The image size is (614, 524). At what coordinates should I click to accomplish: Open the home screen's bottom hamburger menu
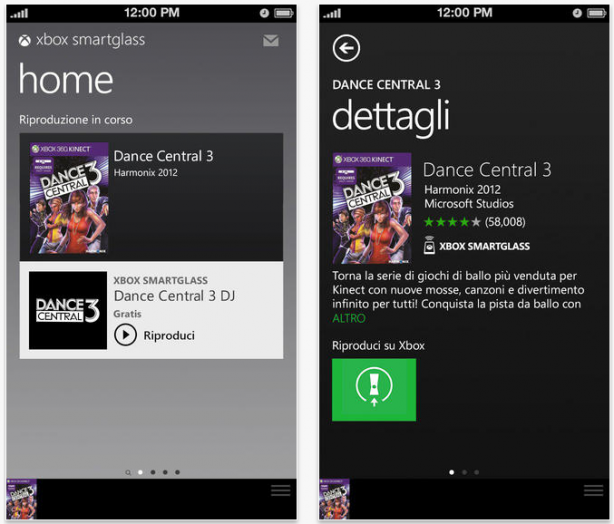[x=280, y=490]
